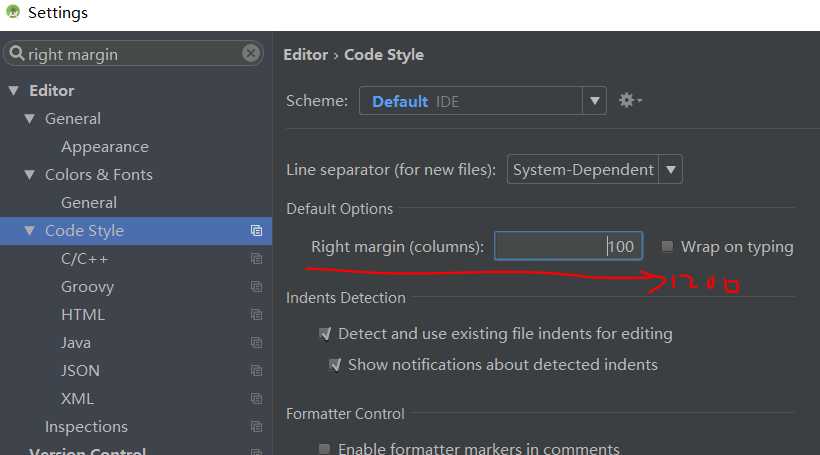Toggle Show notifications about detected indents

(335, 365)
